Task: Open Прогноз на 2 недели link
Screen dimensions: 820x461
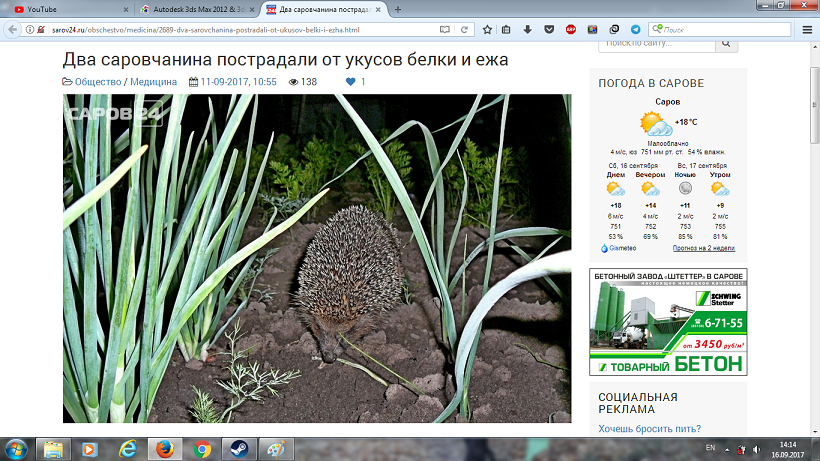Action: (703, 248)
